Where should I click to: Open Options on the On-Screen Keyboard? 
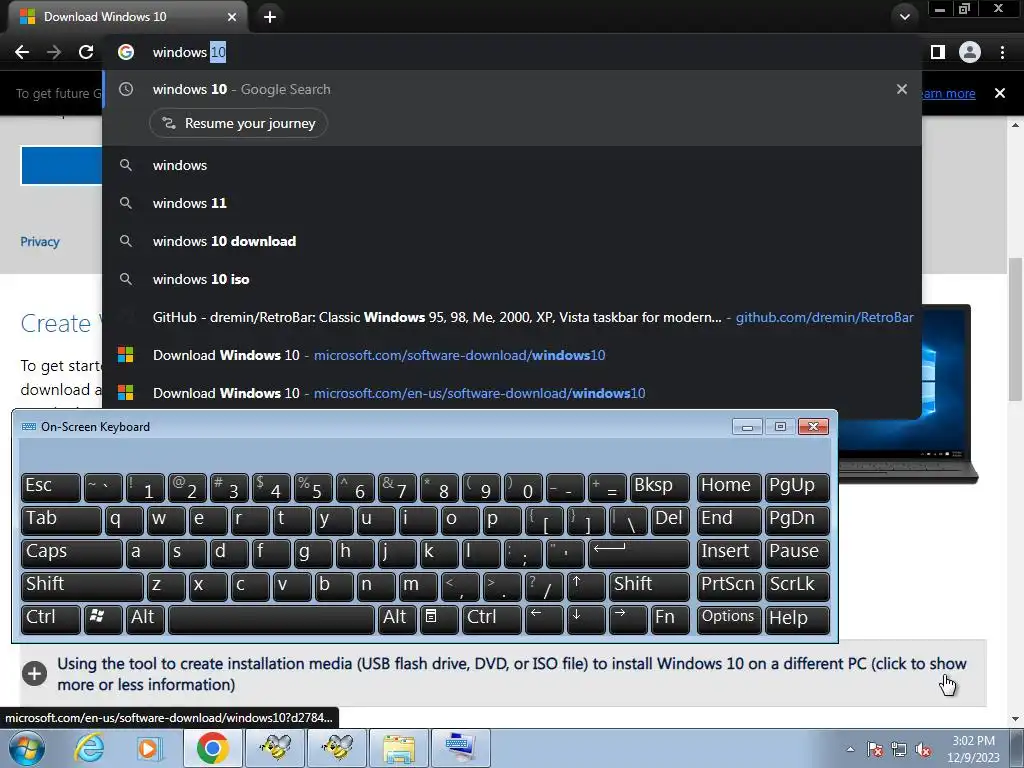click(728, 619)
